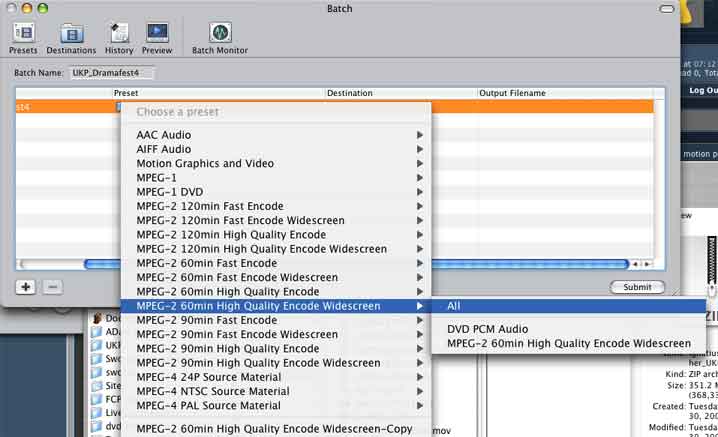
Task: Select the Preset column header
Action: tap(218, 93)
